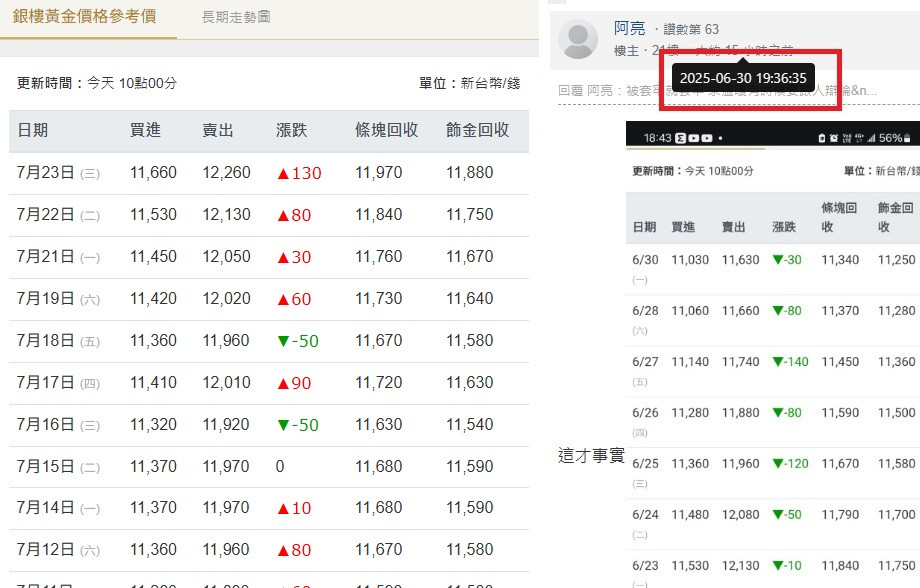Screen dimensions: 920x588
Task: Click the 條塊回收 column header in left table
Action: 387,130
